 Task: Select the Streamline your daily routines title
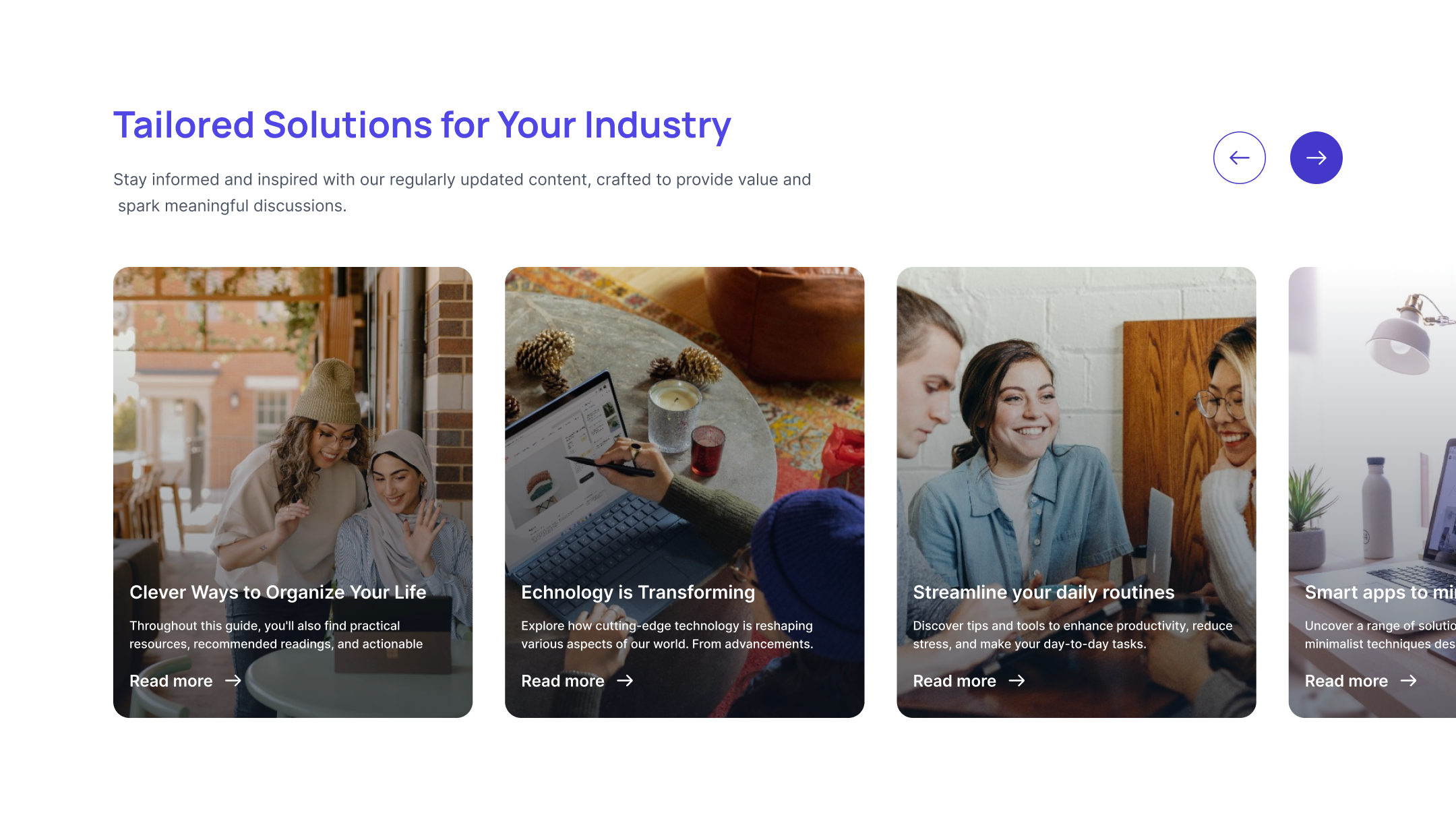pos(1043,592)
